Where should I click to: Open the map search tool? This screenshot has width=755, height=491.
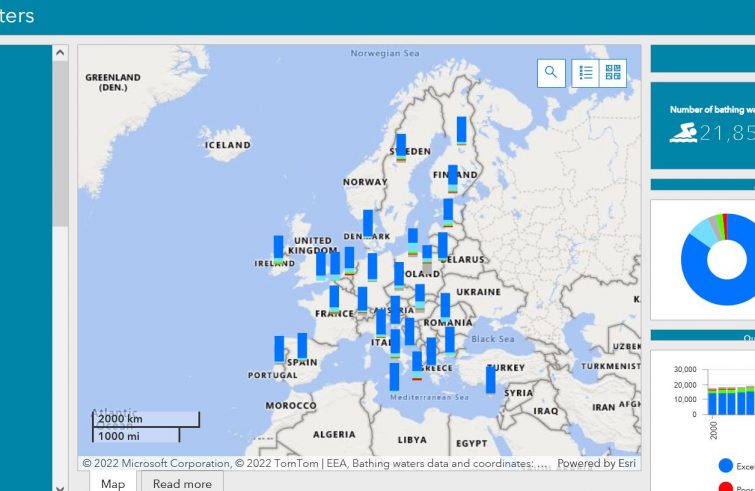551,73
